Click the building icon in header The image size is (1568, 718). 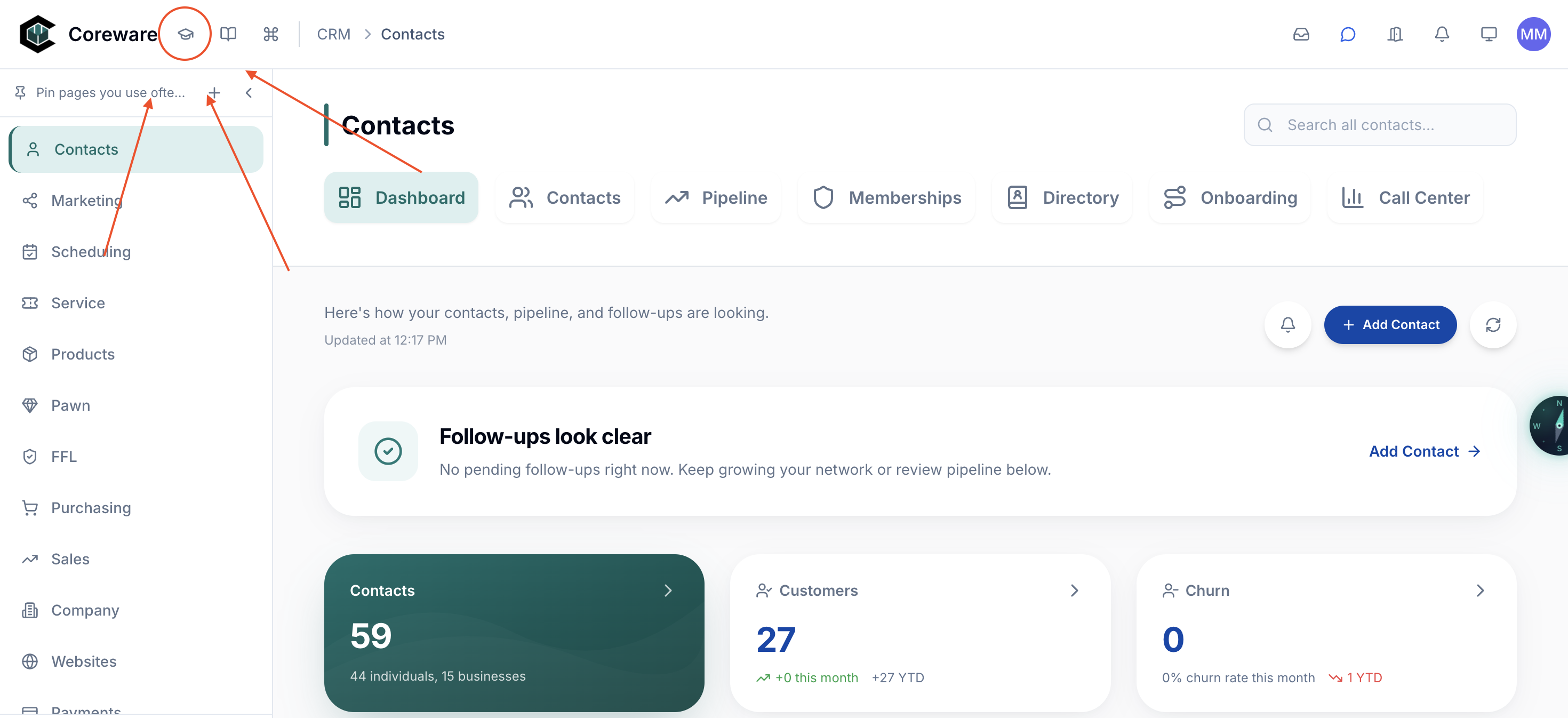(1395, 34)
